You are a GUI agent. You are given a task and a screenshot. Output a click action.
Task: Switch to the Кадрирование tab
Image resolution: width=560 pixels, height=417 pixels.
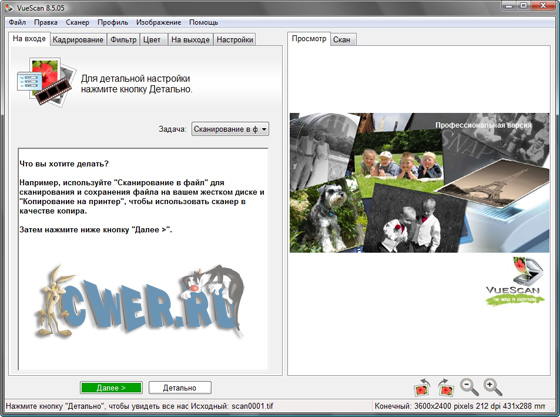click(x=78, y=40)
